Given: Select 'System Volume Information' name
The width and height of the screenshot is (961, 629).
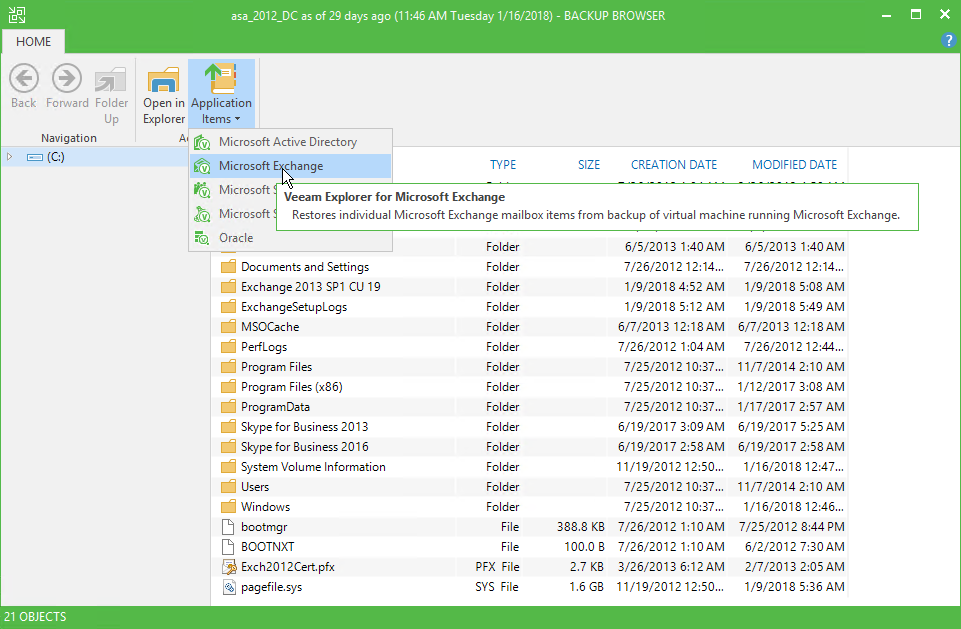Looking at the screenshot, I should point(313,467).
